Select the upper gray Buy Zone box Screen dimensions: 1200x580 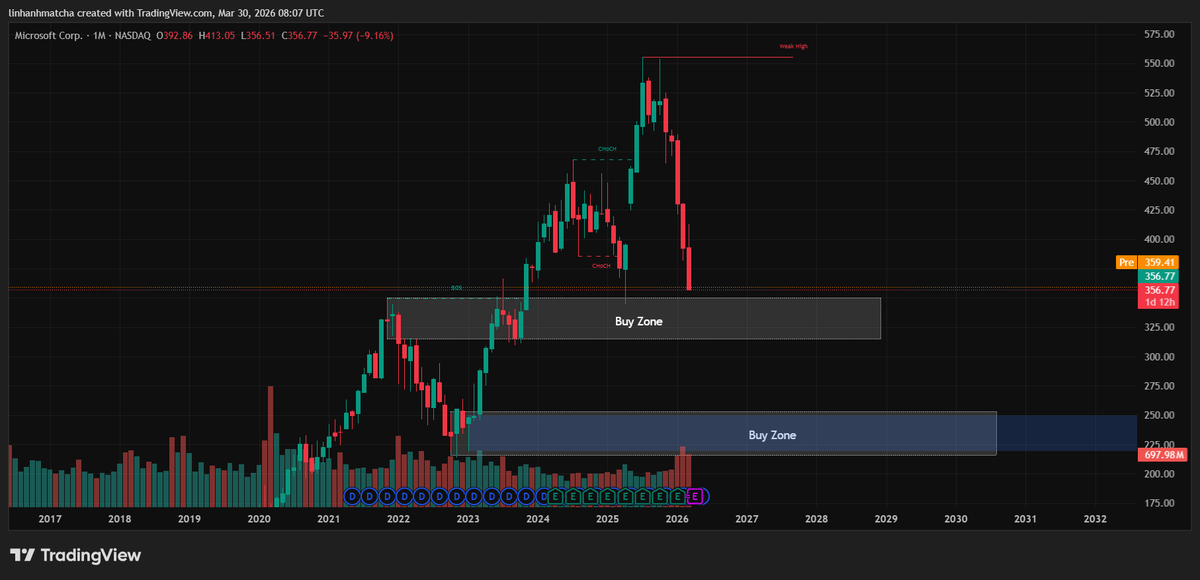[x=634, y=318]
